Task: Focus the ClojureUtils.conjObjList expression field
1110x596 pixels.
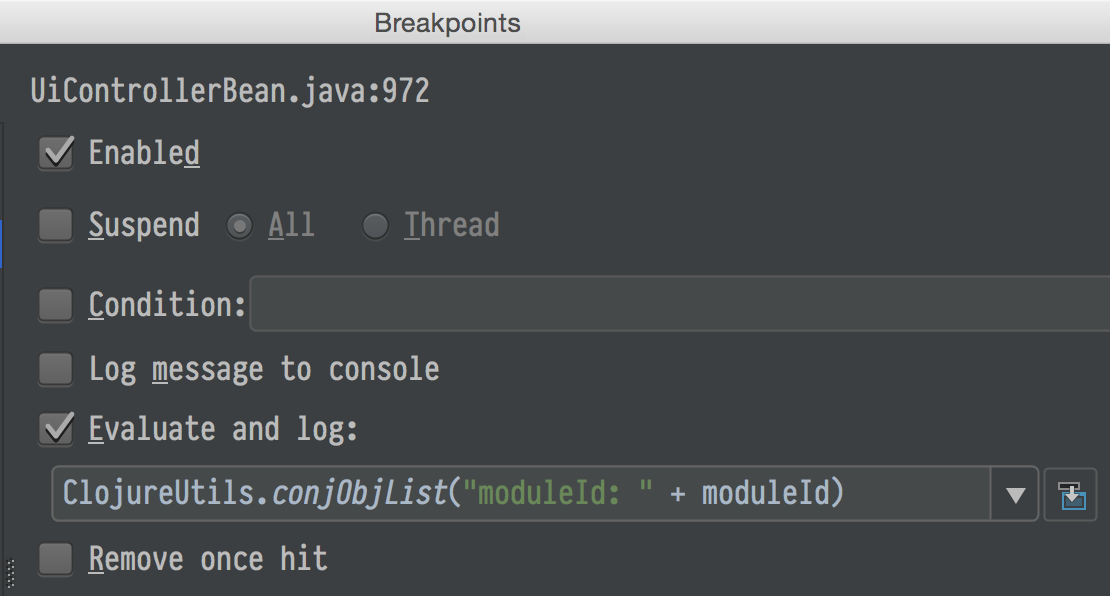Action: (x=520, y=494)
